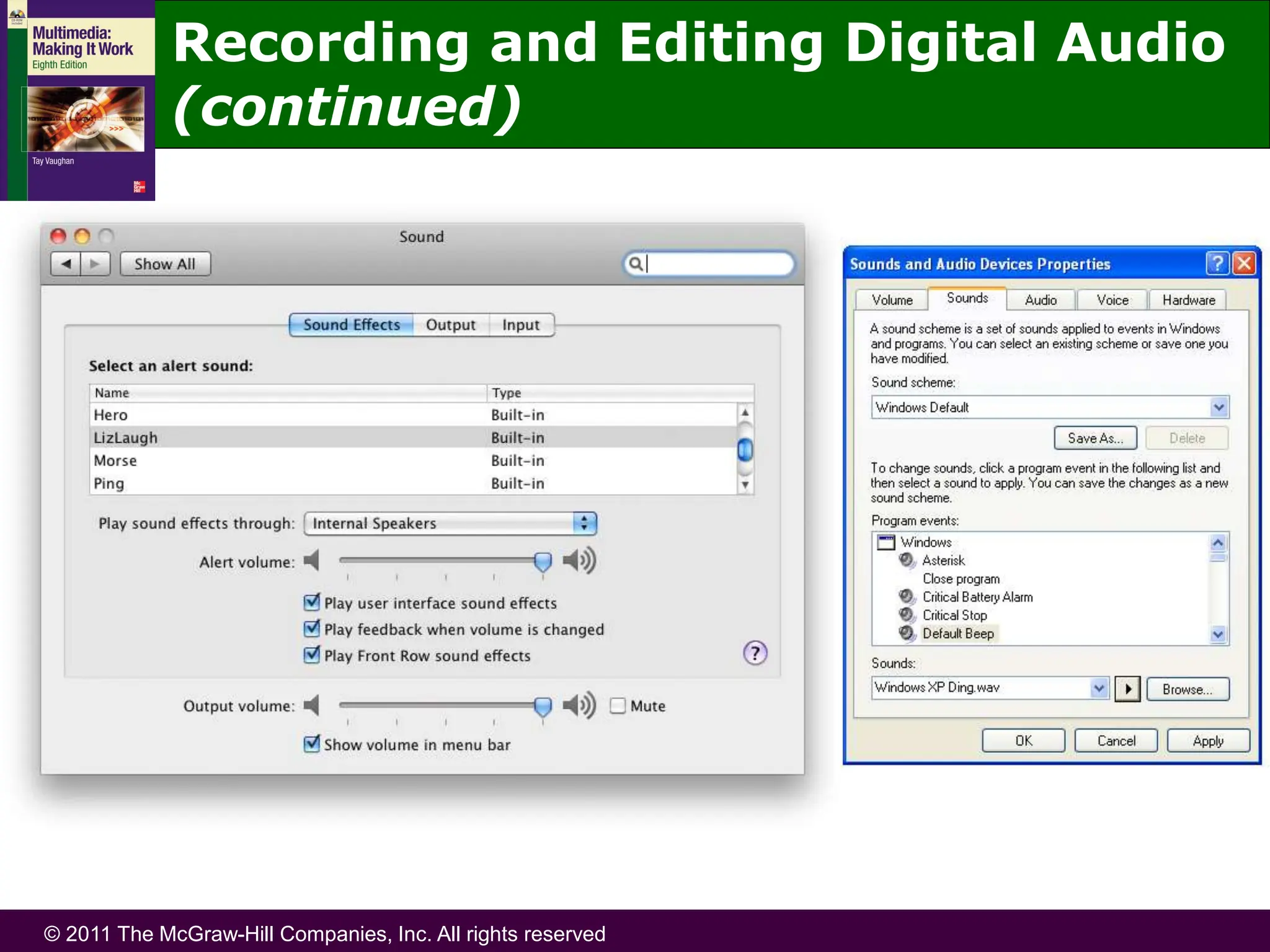This screenshot has height=952, width=1270.
Task: Select the Morse alert sound
Action: (x=413, y=461)
